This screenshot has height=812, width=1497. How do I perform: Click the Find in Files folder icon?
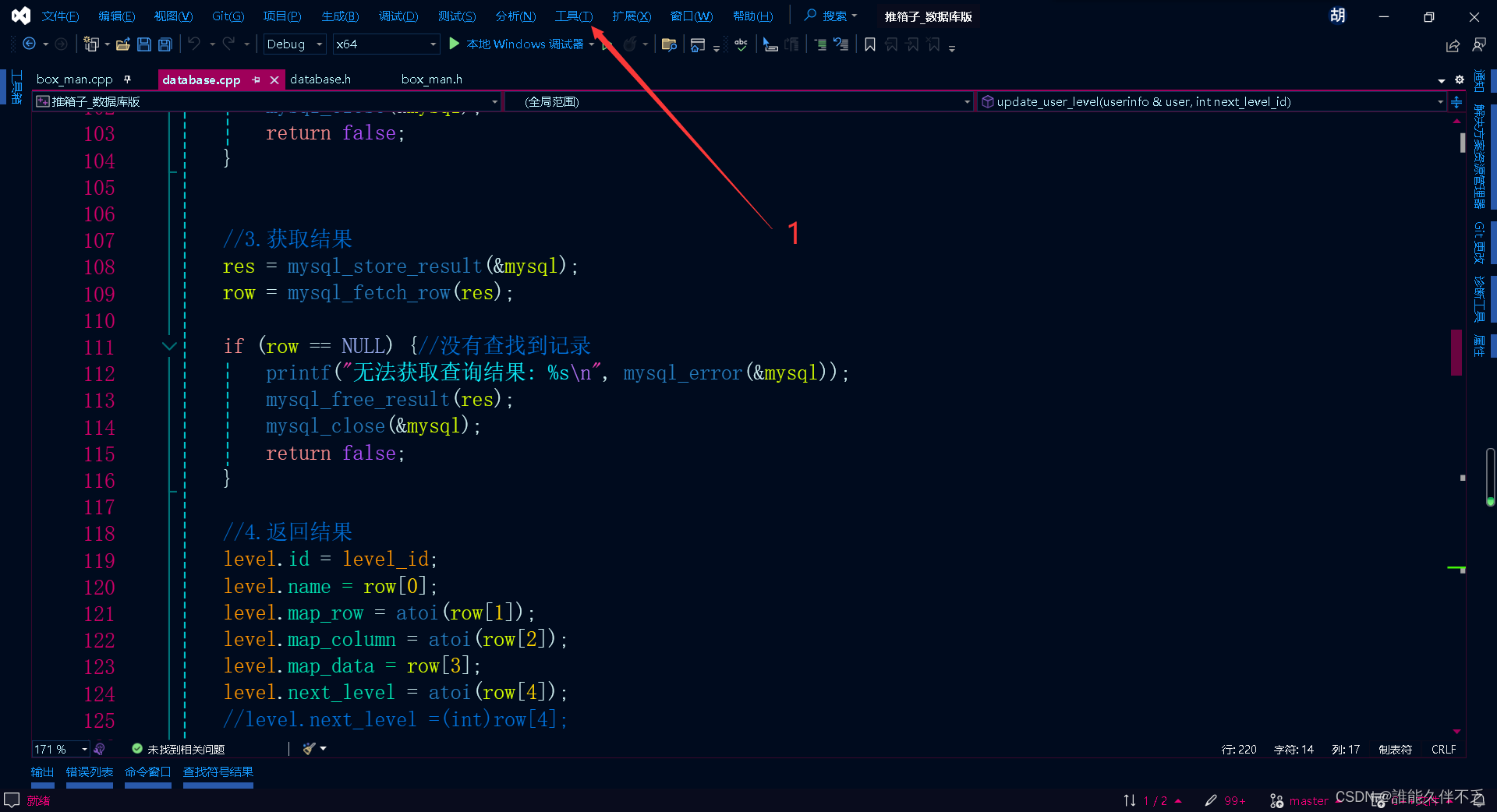[669, 44]
